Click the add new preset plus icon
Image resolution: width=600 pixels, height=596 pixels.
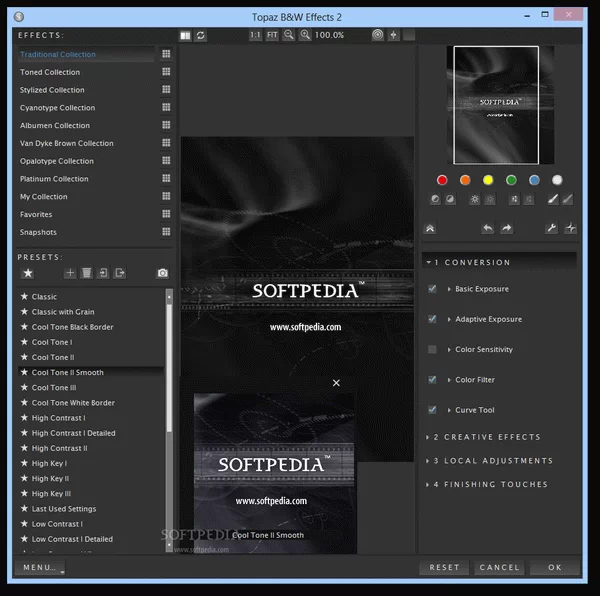69,273
